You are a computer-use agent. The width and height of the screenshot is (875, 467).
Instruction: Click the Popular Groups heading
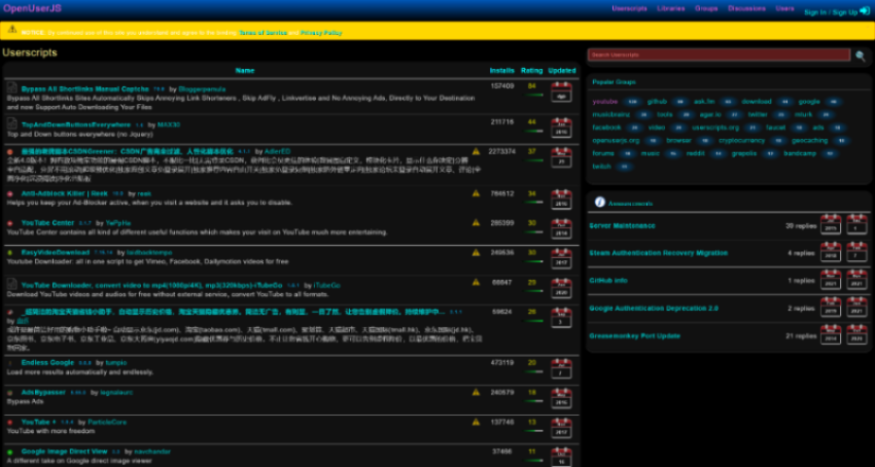coord(614,82)
